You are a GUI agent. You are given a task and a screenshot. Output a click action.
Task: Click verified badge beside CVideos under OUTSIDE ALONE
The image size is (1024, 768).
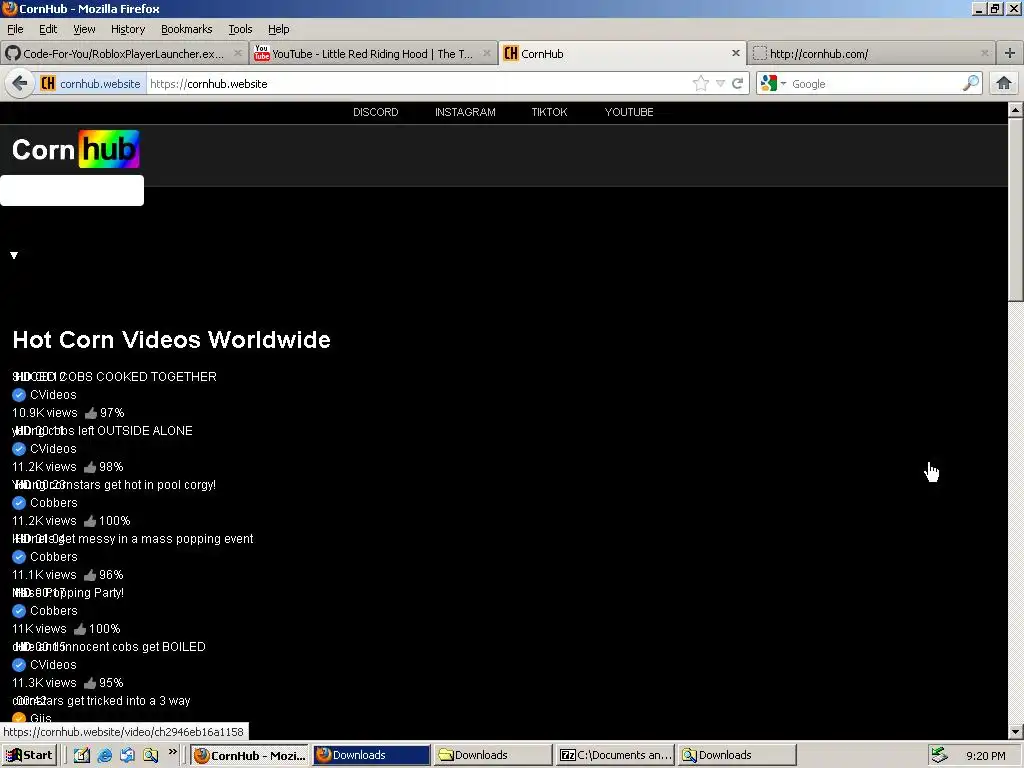coord(19,449)
